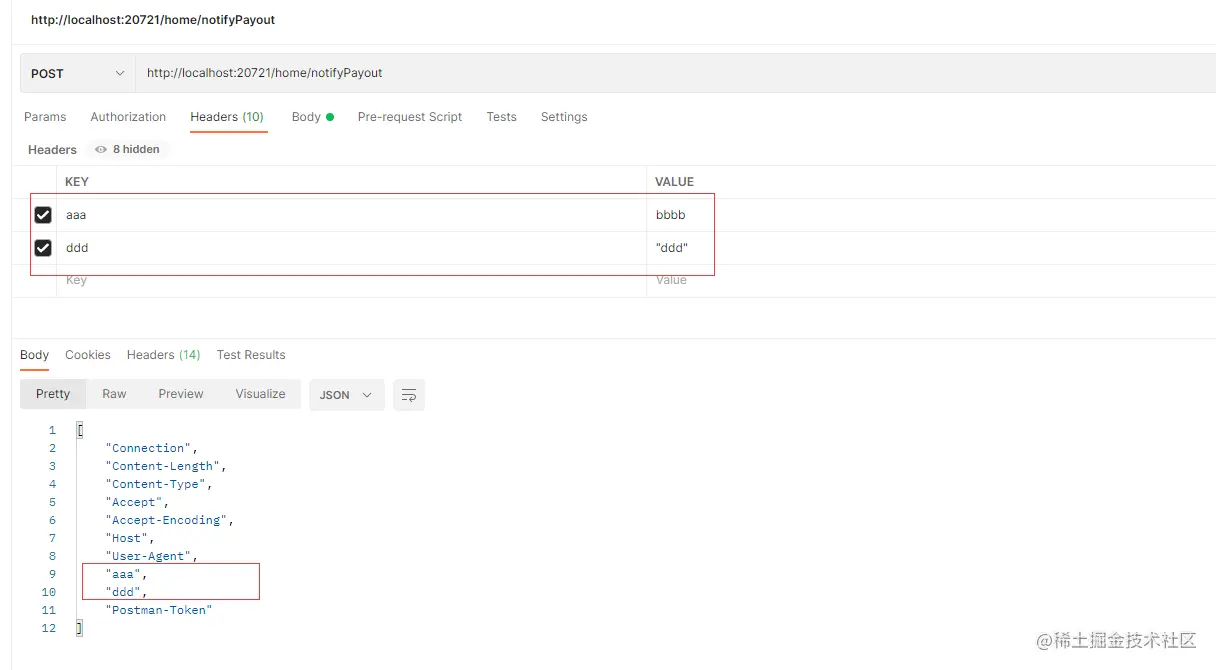Click the "Host" response line
The width and height of the screenshot is (1216, 670).
pyautogui.click(x=130, y=538)
